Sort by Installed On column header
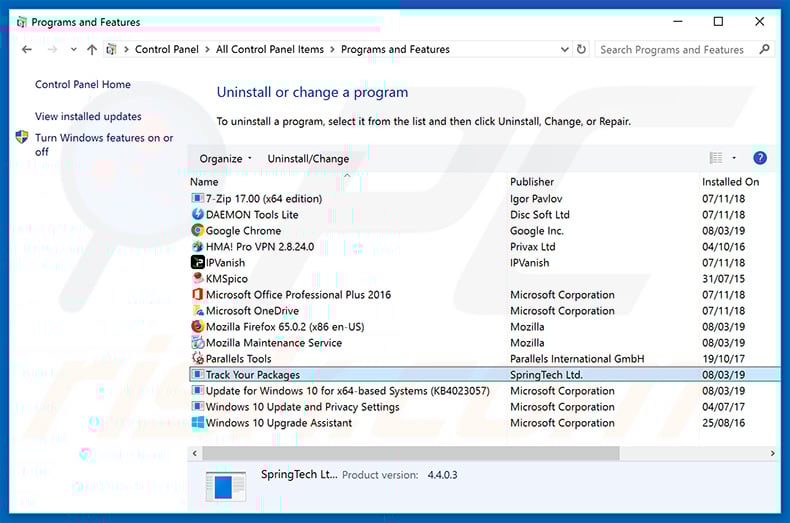The width and height of the screenshot is (790, 523). click(x=731, y=182)
